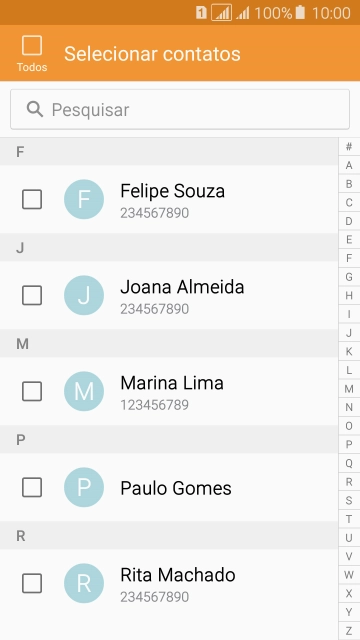Open the Pesquisar search field
The height and width of the screenshot is (640, 360).
[180, 109]
